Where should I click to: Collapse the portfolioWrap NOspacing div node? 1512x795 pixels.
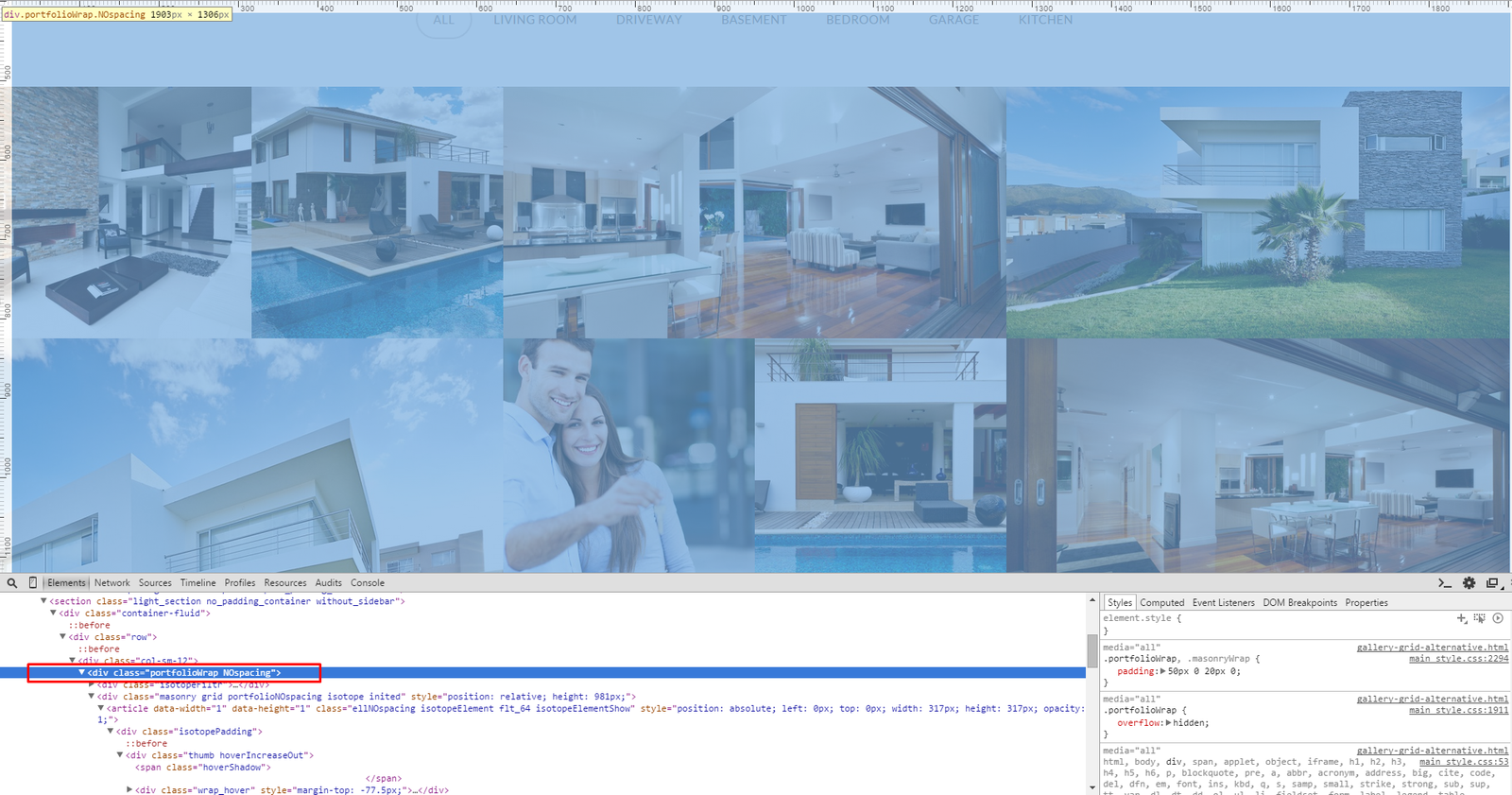[x=82, y=673]
